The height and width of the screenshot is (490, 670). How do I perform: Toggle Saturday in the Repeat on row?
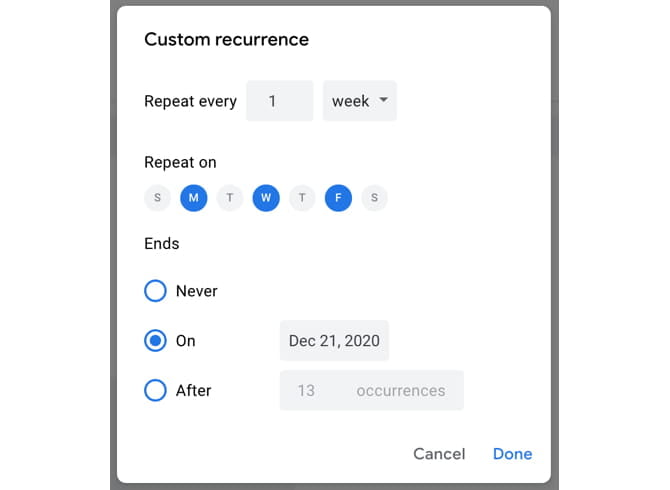(x=374, y=198)
